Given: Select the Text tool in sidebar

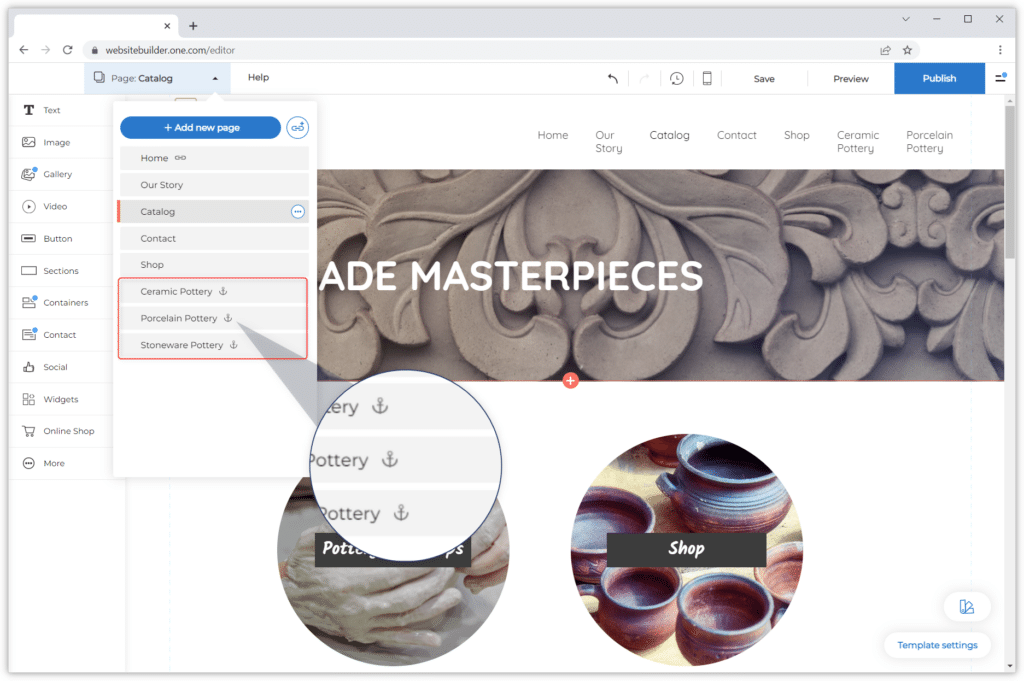Looking at the screenshot, I should (29, 110).
